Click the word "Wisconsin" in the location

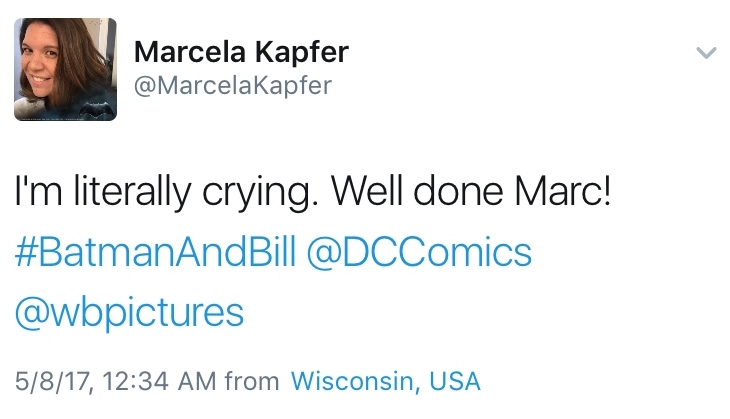(354, 381)
